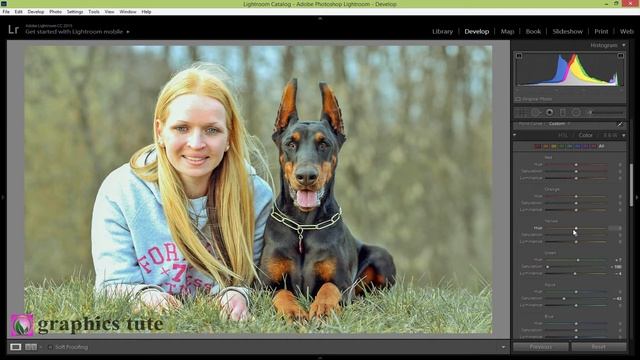This screenshot has height=360, width=640.
Task: Collapse the HSL / Color / B&W panel
Action: tap(624, 135)
